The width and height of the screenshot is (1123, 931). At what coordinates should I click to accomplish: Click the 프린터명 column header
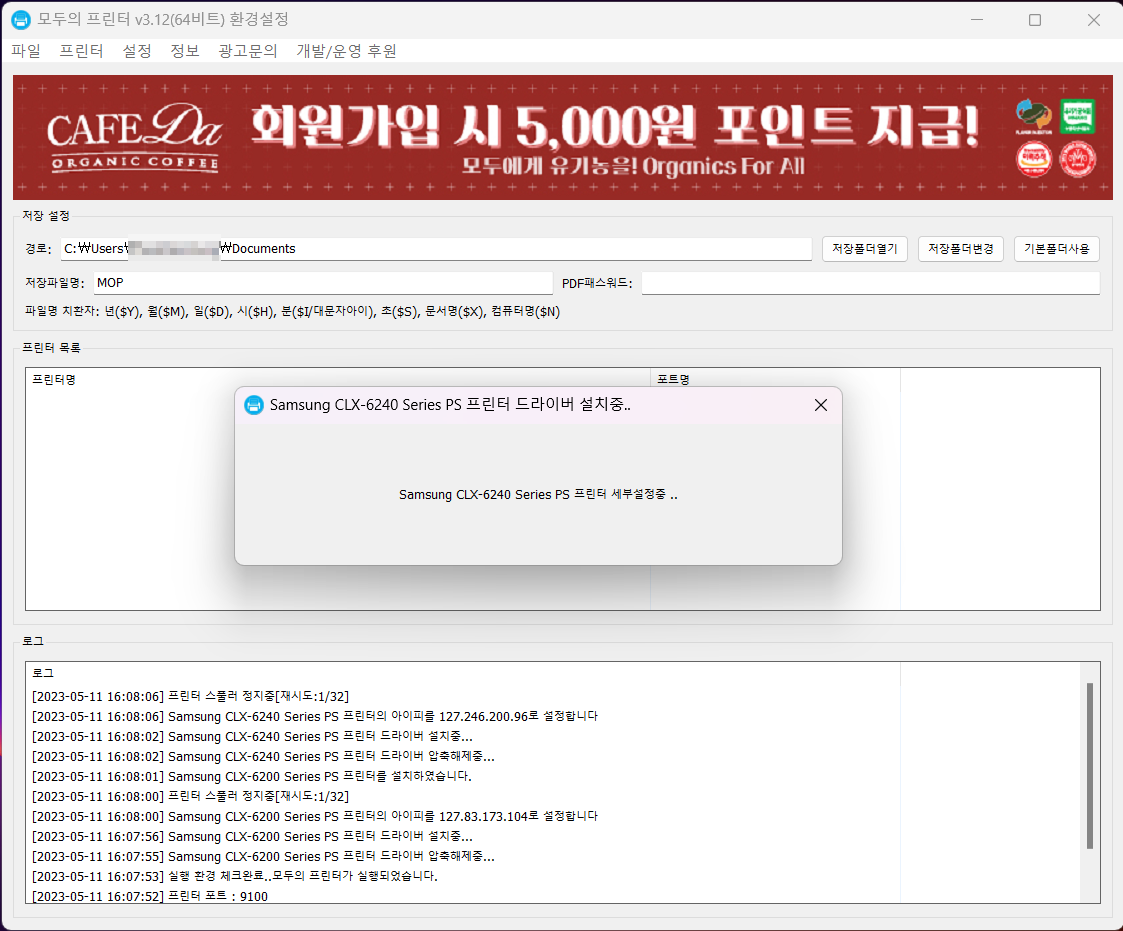point(337,379)
